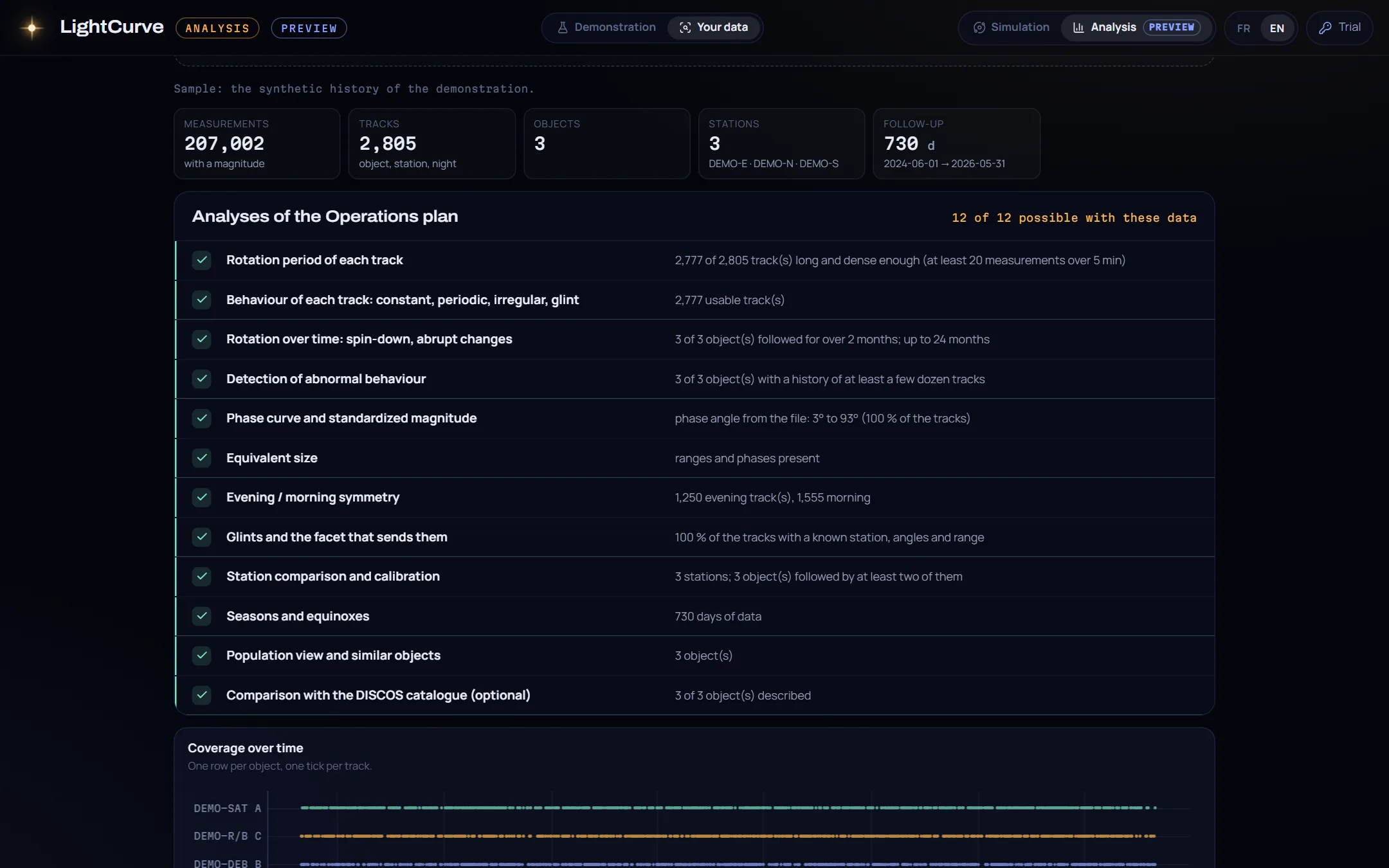The height and width of the screenshot is (868, 1389).
Task: Click the Tracks card value 2,805
Action: point(388,143)
